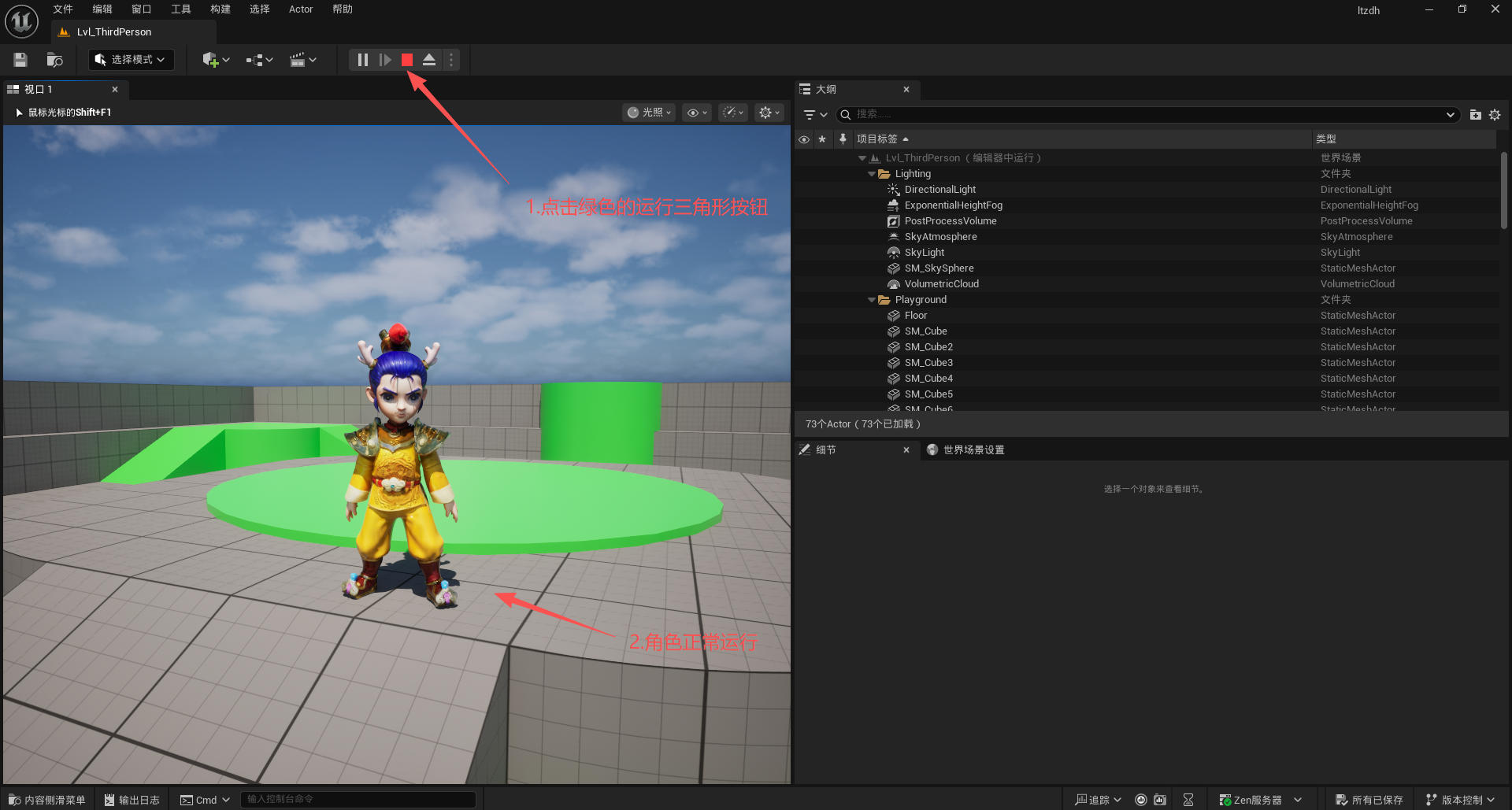1512x810 pixels.
Task: Close the 大纲 outliner tab
Action: (906, 90)
